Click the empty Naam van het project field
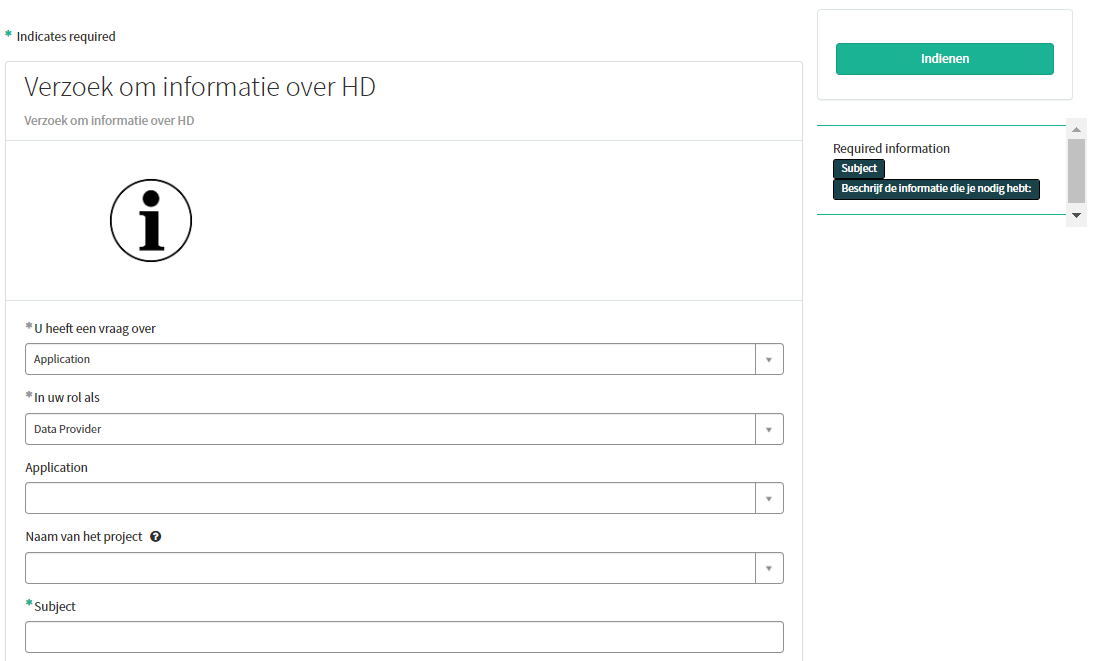The image size is (1100, 661). [x=390, y=568]
